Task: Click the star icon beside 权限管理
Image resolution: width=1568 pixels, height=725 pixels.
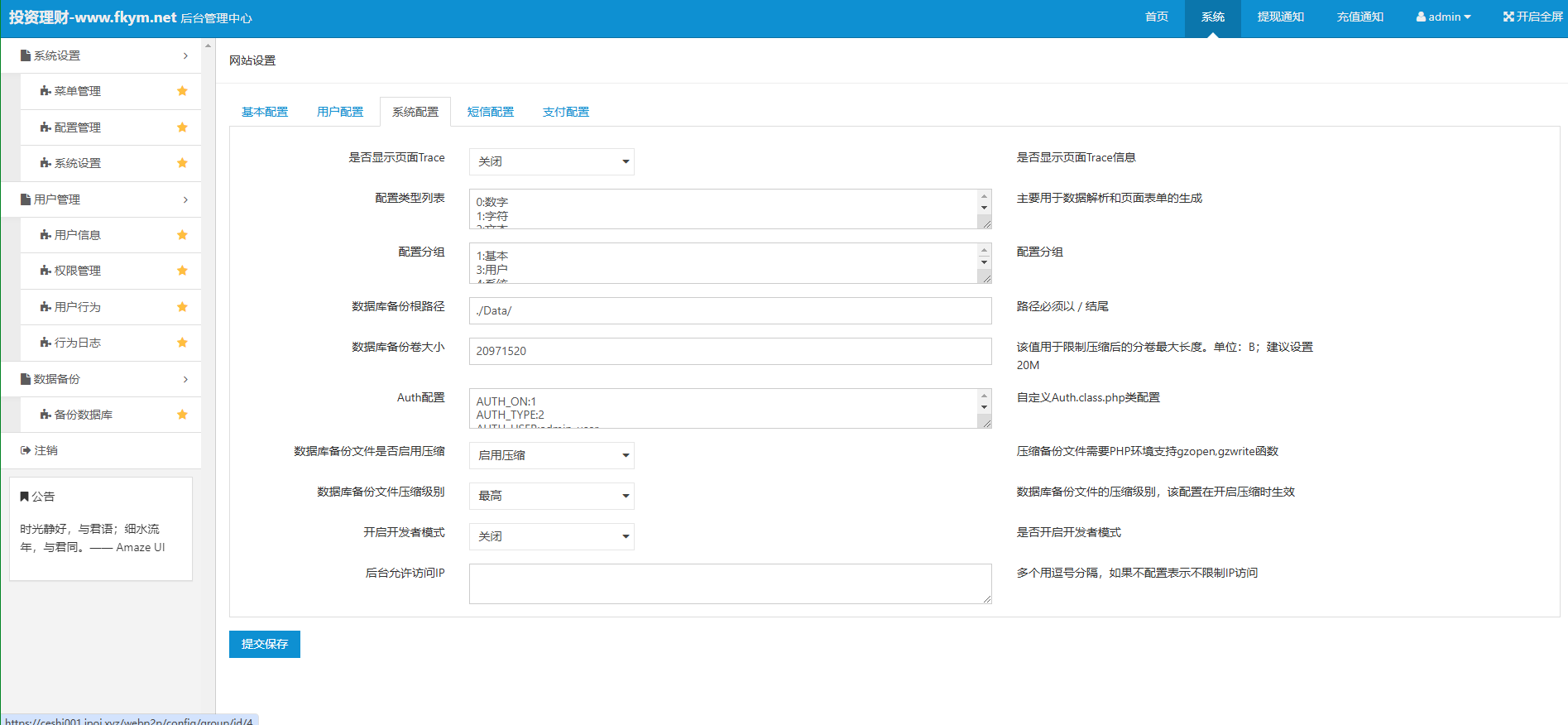Action: 182,271
